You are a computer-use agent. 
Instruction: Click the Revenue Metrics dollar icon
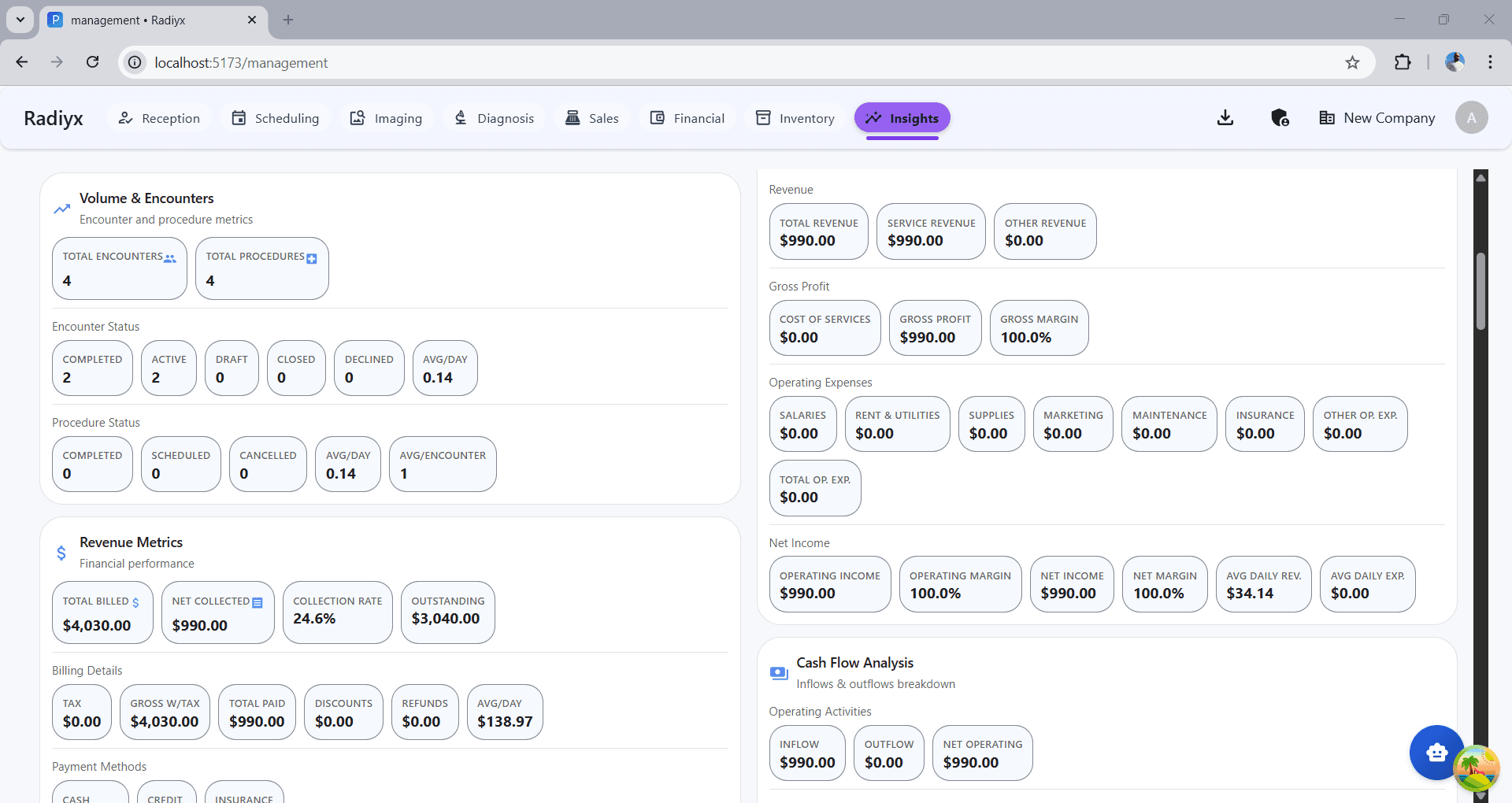coord(61,553)
